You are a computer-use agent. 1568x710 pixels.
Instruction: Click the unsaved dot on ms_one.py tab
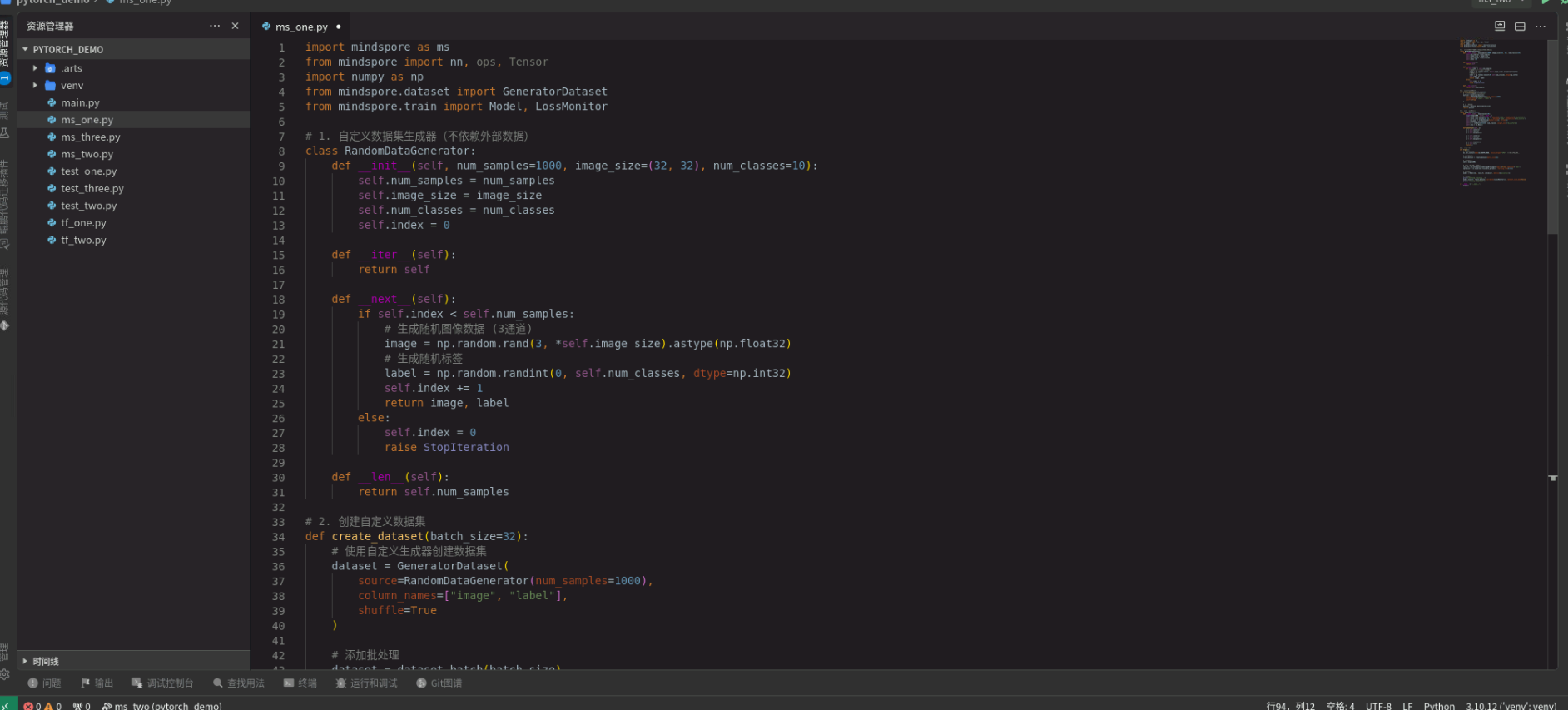339,27
